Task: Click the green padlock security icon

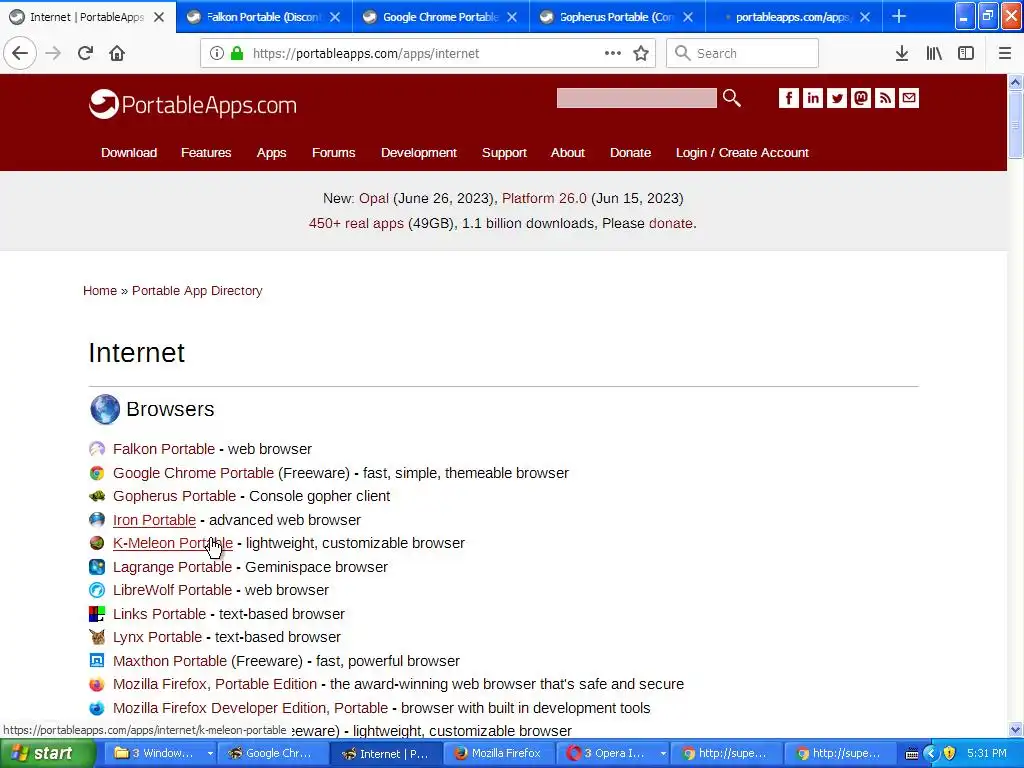Action: pos(238,53)
